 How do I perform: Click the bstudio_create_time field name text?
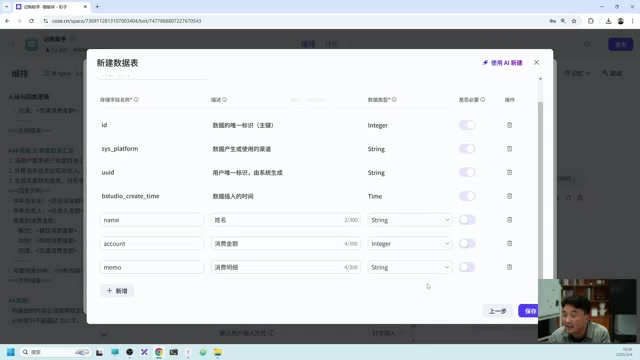point(130,196)
